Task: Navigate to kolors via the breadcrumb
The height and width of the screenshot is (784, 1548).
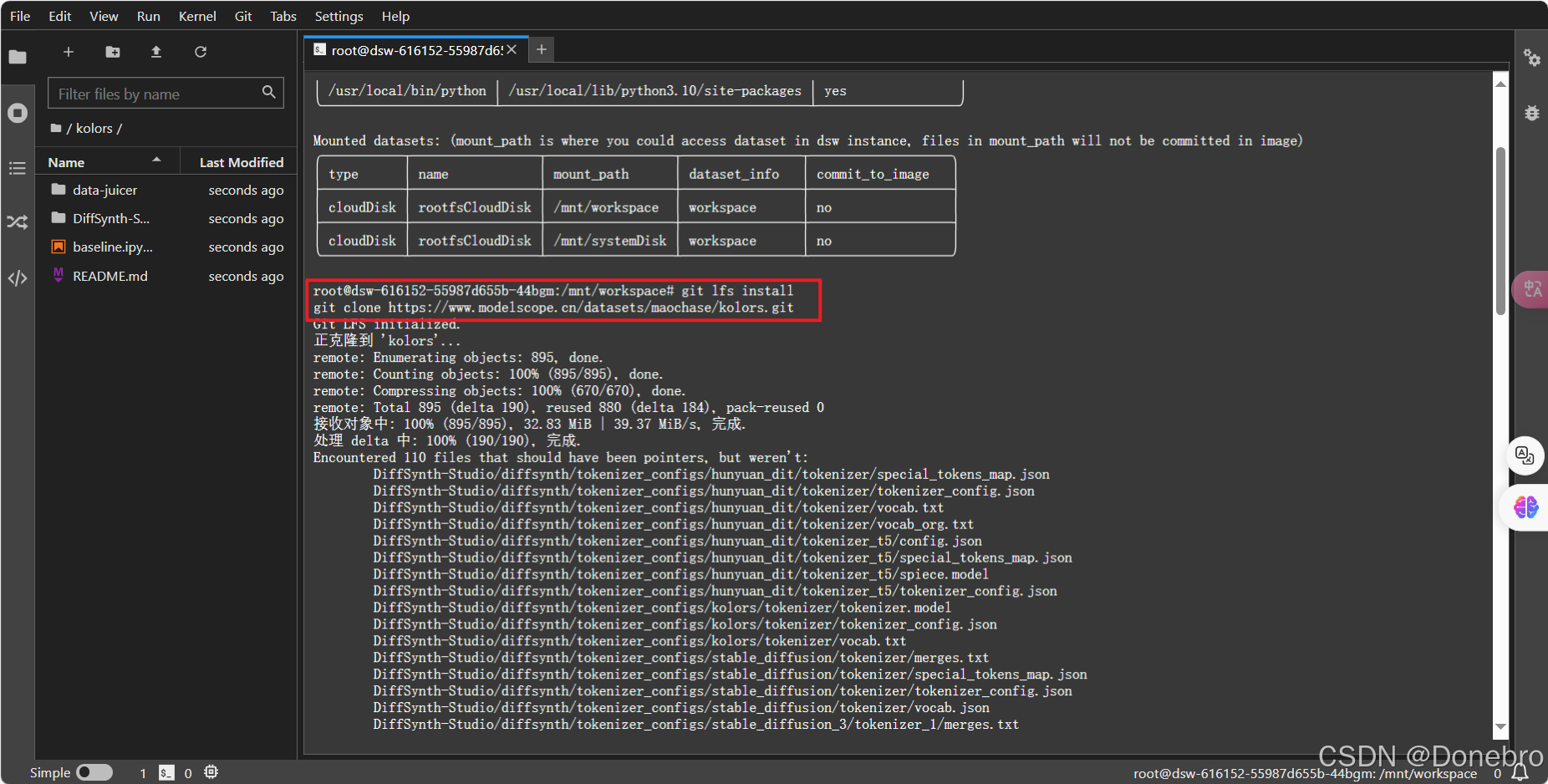Action: pos(94,128)
